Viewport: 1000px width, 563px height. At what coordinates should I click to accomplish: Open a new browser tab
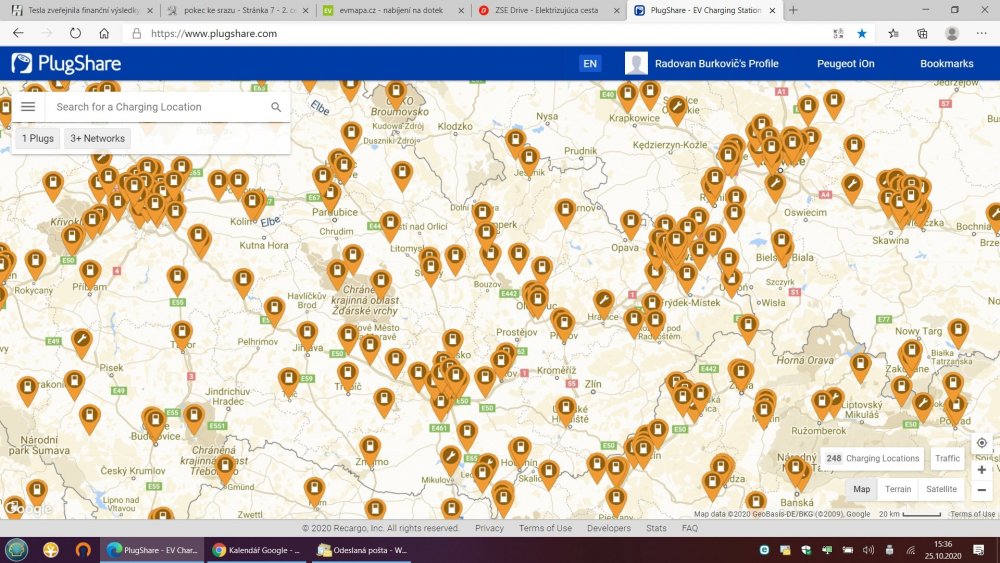[793, 10]
